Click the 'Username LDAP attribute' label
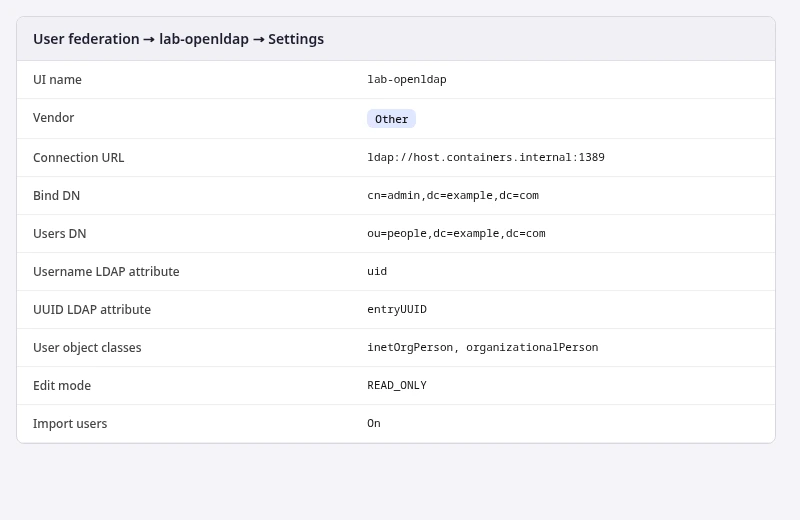Screen dimensions: 800x520 point(106,271)
